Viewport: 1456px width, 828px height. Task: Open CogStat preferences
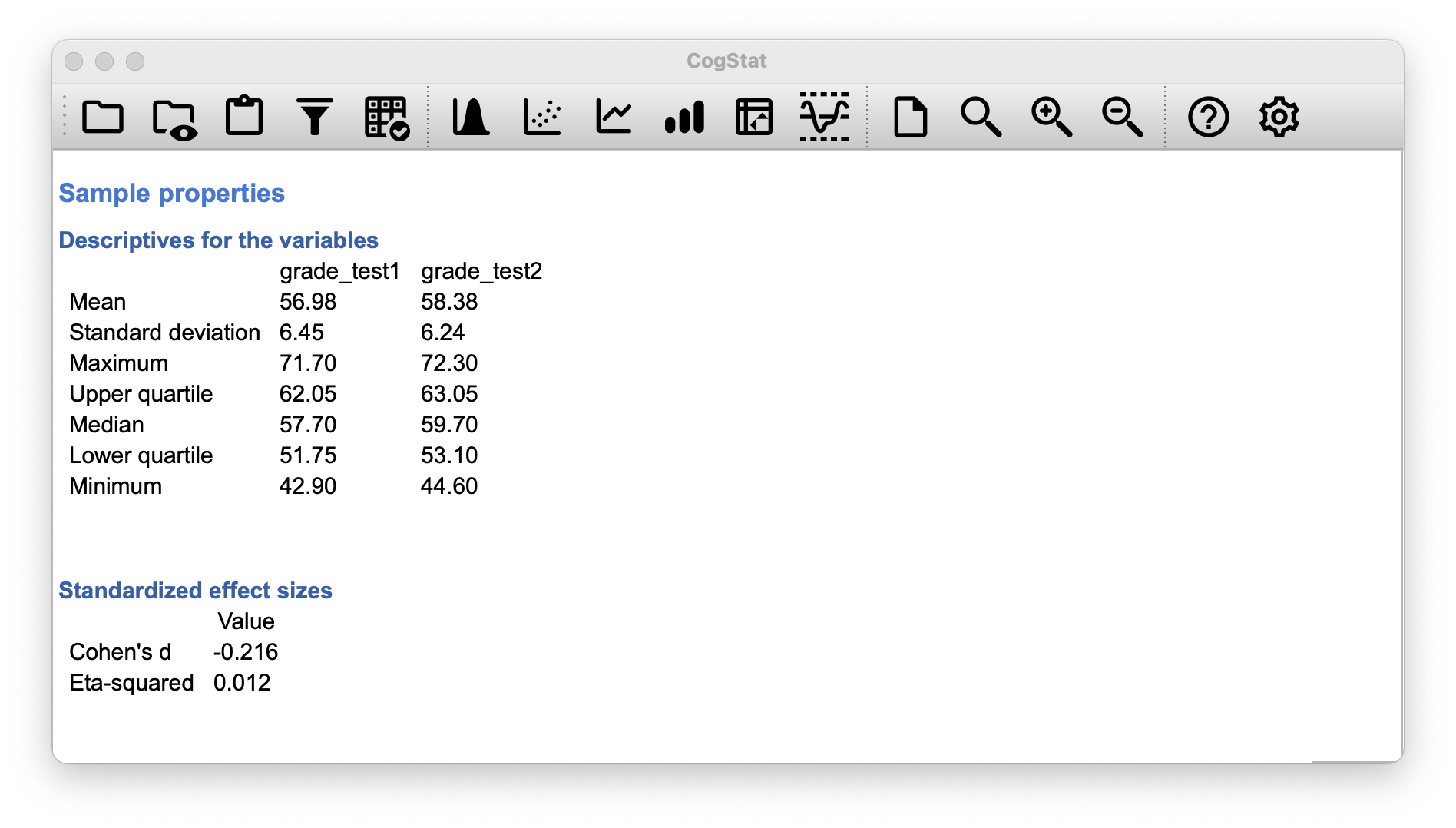(x=1278, y=117)
